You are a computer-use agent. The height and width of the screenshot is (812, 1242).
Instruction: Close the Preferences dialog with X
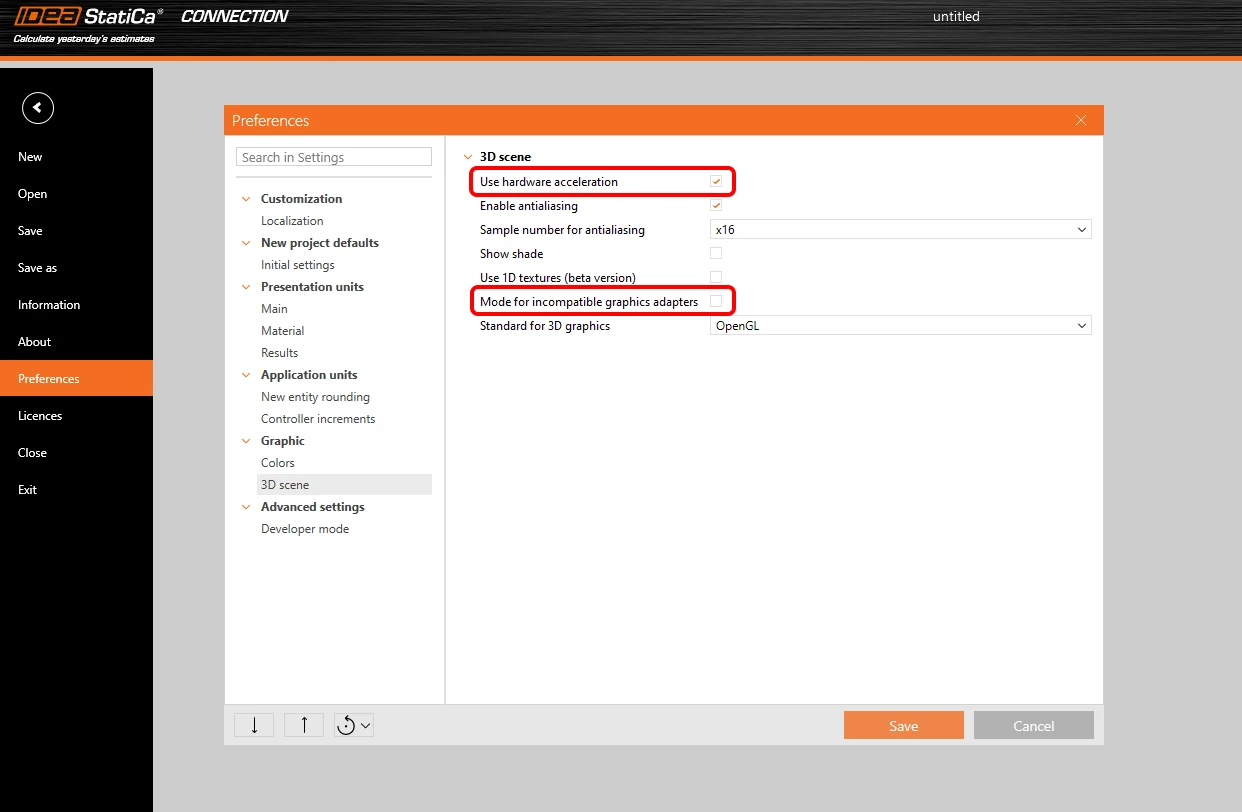tap(1081, 120)
